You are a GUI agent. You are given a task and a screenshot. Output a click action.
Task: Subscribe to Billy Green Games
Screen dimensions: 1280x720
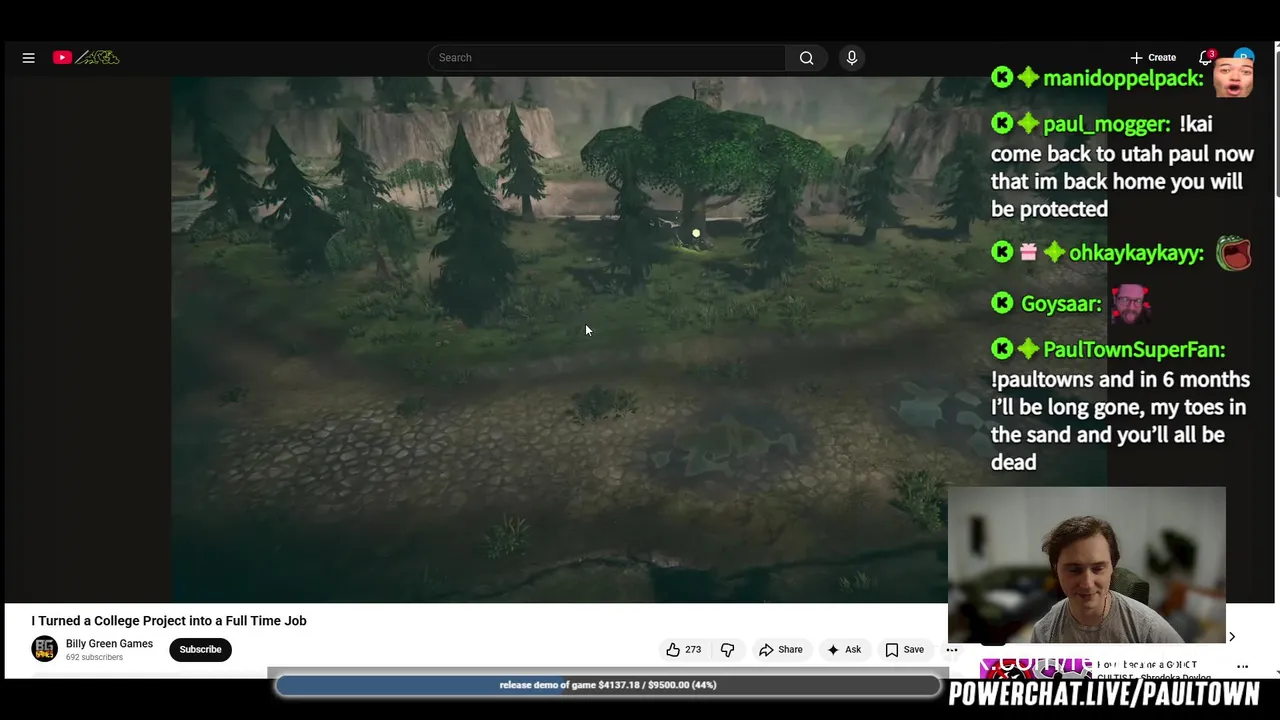pos(200,649)
